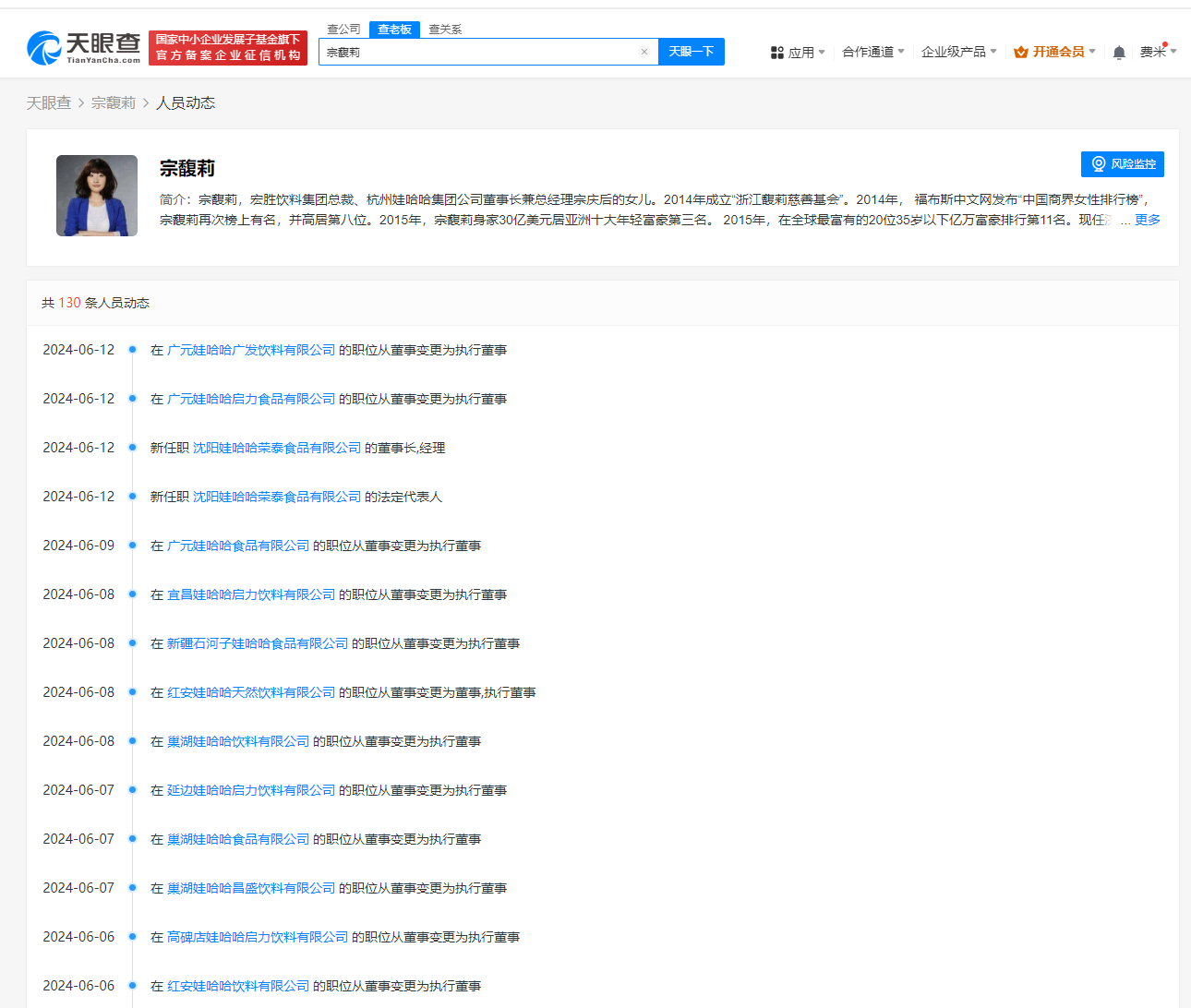Click the notification bell icon
This screenshot has width=1191, height=1008.
click(1118, 52)
